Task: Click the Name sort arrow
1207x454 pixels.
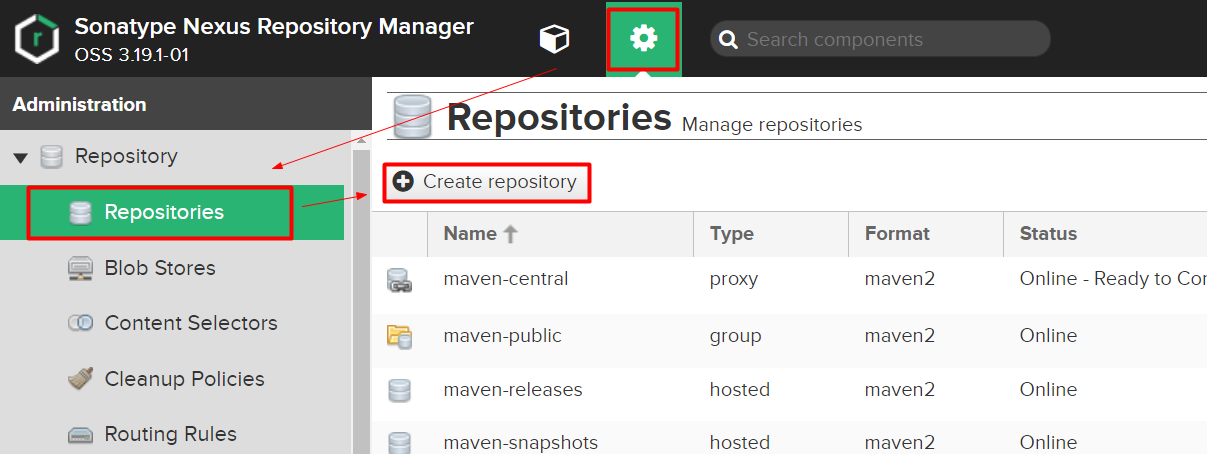Action: [x=511, y=234]
